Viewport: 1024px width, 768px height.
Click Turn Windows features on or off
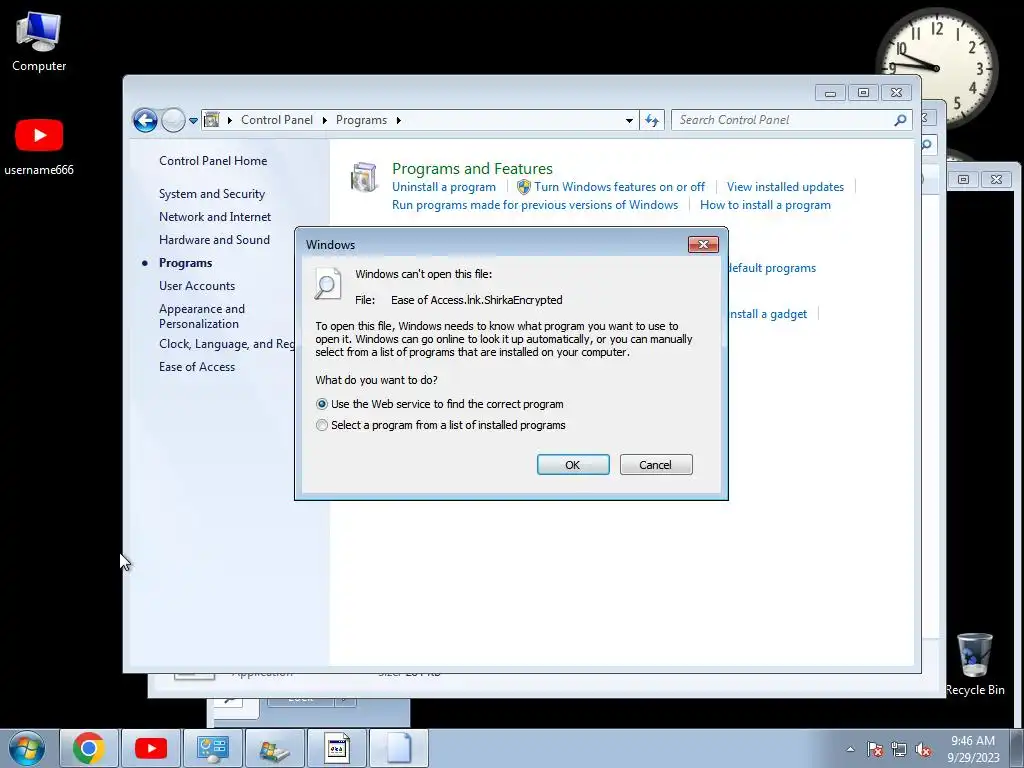pos(619,187)
